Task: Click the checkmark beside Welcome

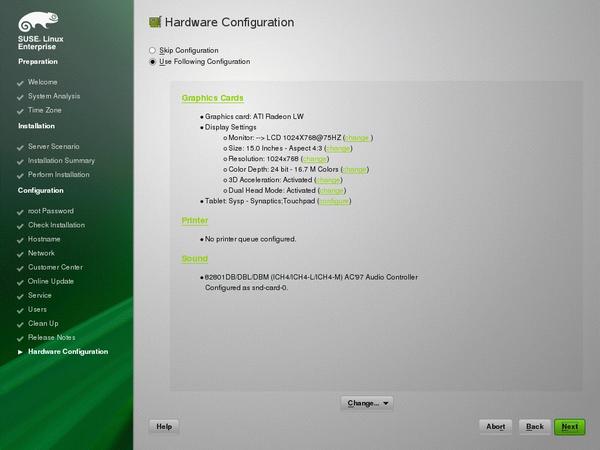Action: pyautogui.click(x=20, y=83)
